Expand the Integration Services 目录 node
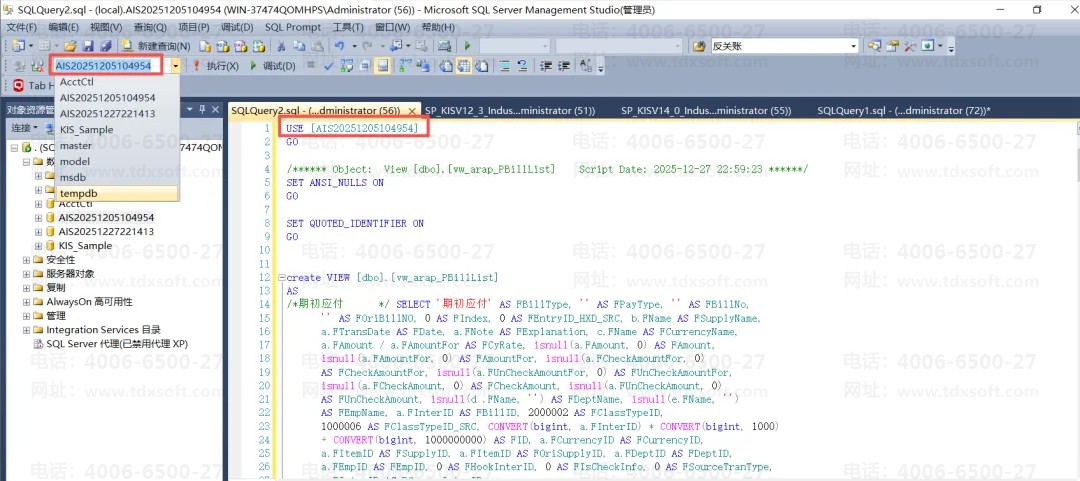 (x=26, y=329)
